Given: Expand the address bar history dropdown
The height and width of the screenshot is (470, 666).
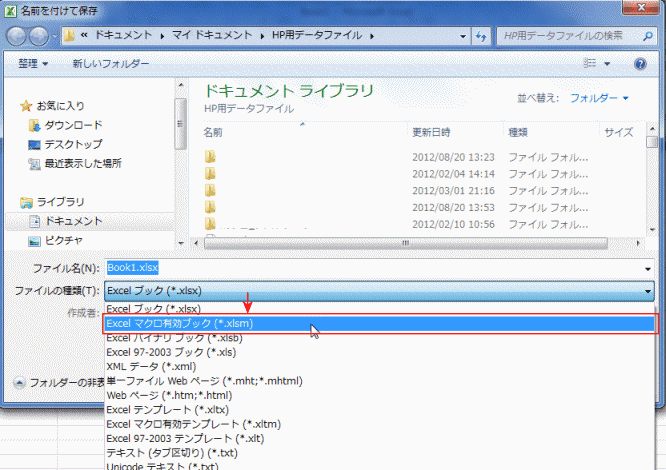Looking at the screenshot, I should [463, 37].
